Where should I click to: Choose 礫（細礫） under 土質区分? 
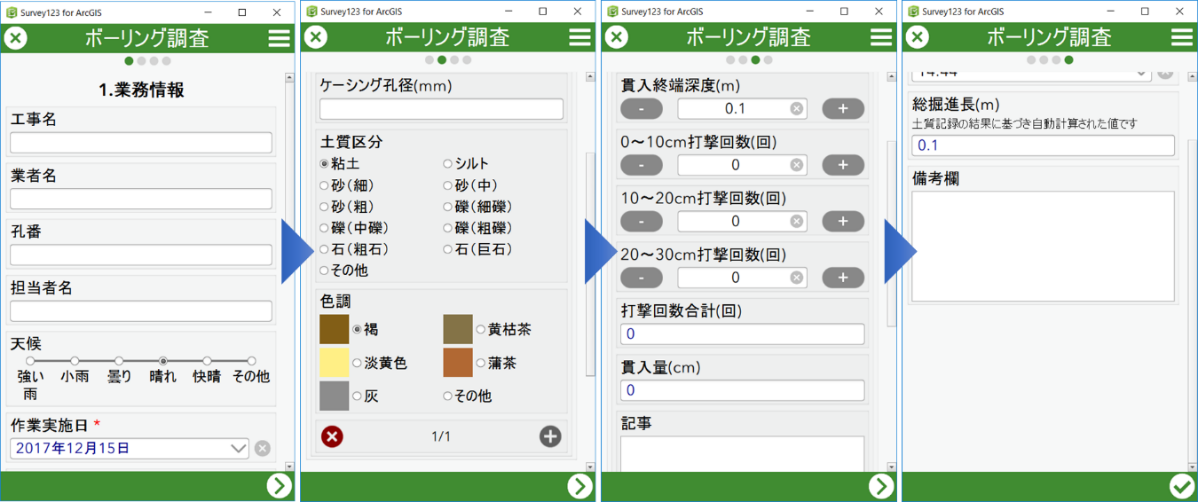448,207
